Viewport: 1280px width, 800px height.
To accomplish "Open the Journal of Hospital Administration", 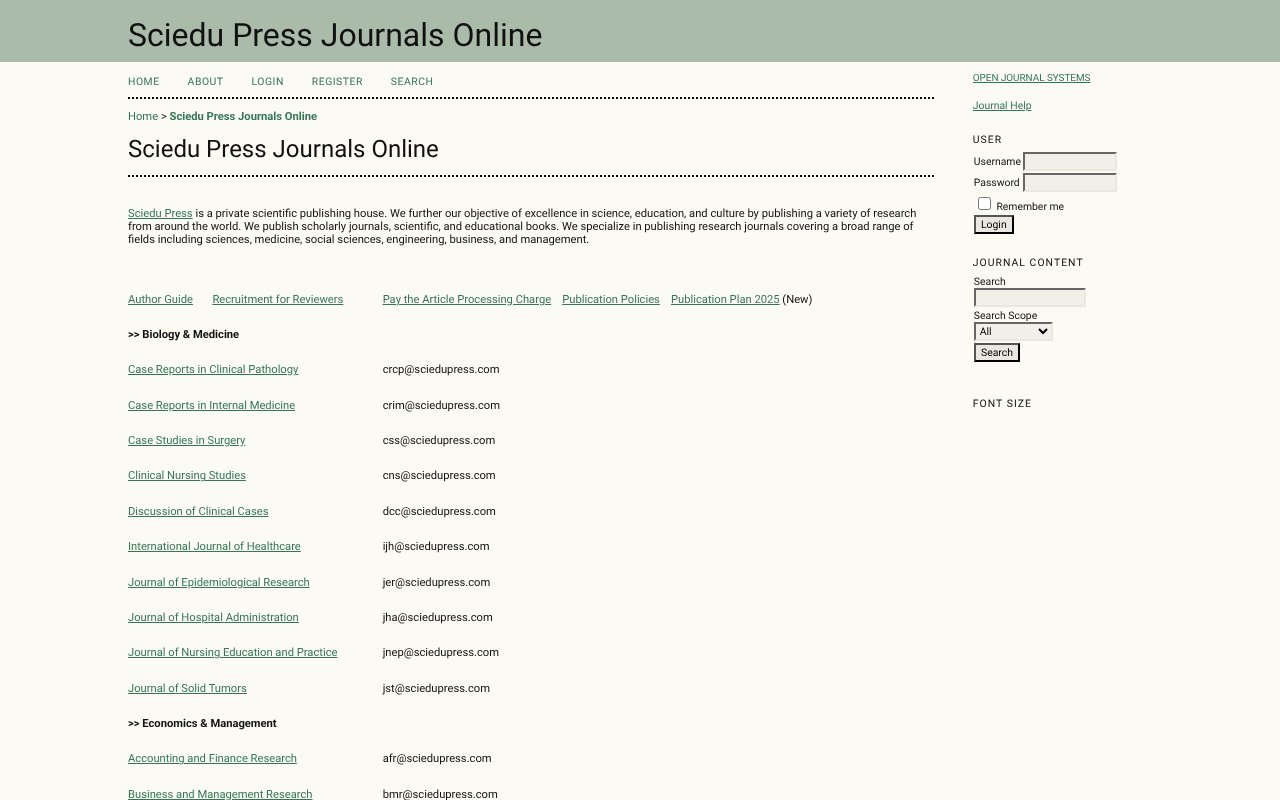I will pos(213,617).
